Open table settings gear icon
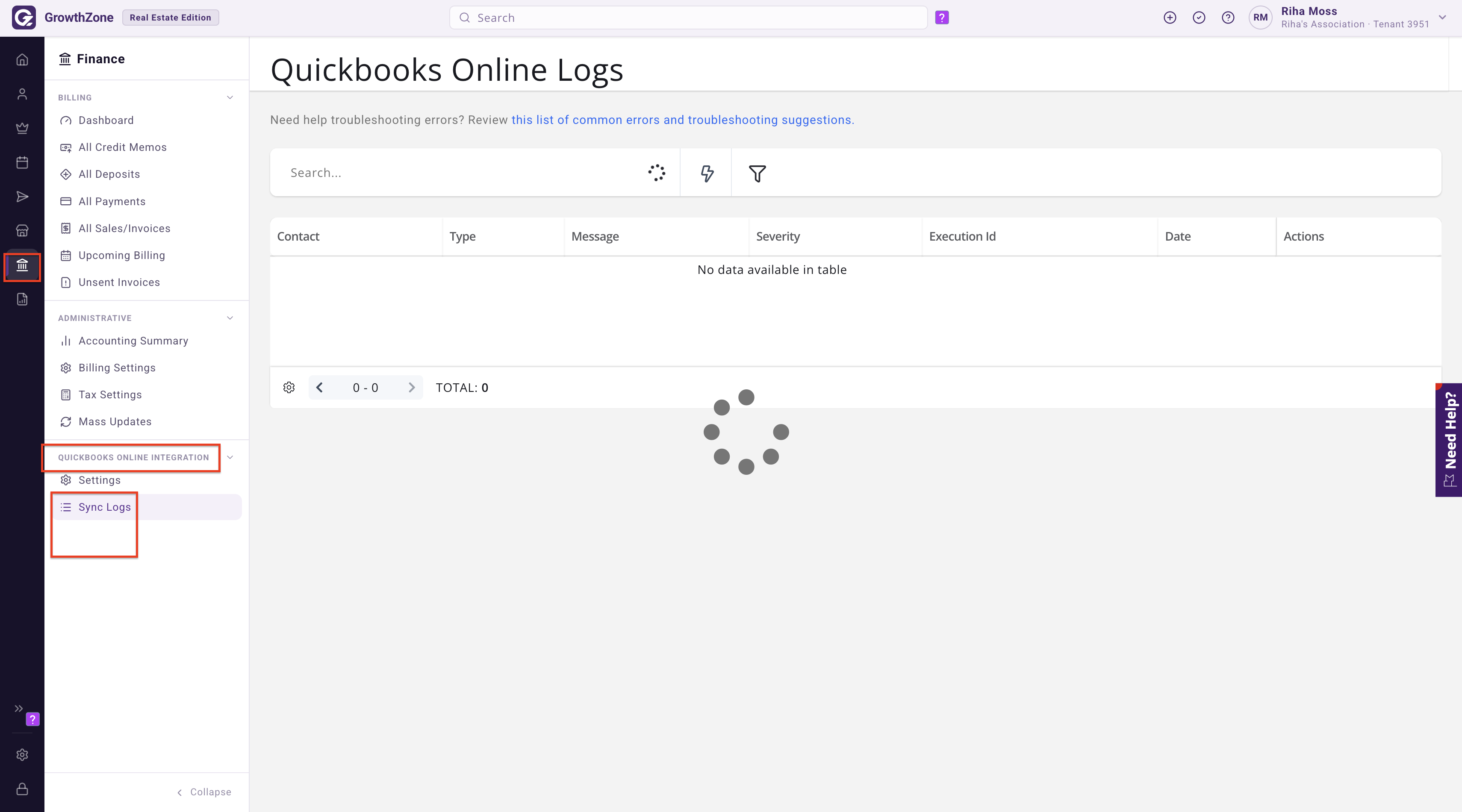This screenshot has height=812, width=1462. click(x=289, y=388)
